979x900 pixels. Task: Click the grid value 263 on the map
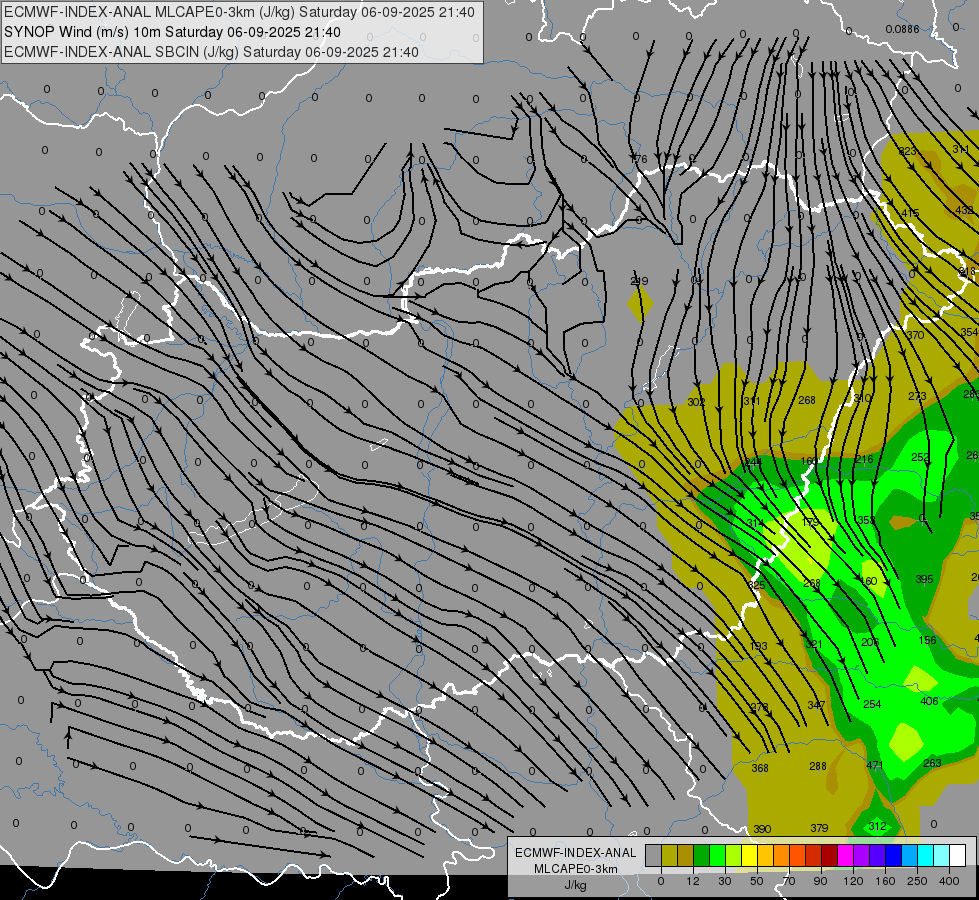click(932, 763)
